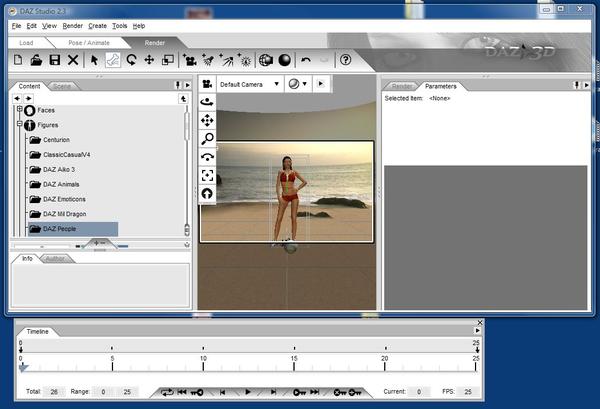Open the File menu
Screen dimensions: 600x409
16,26
